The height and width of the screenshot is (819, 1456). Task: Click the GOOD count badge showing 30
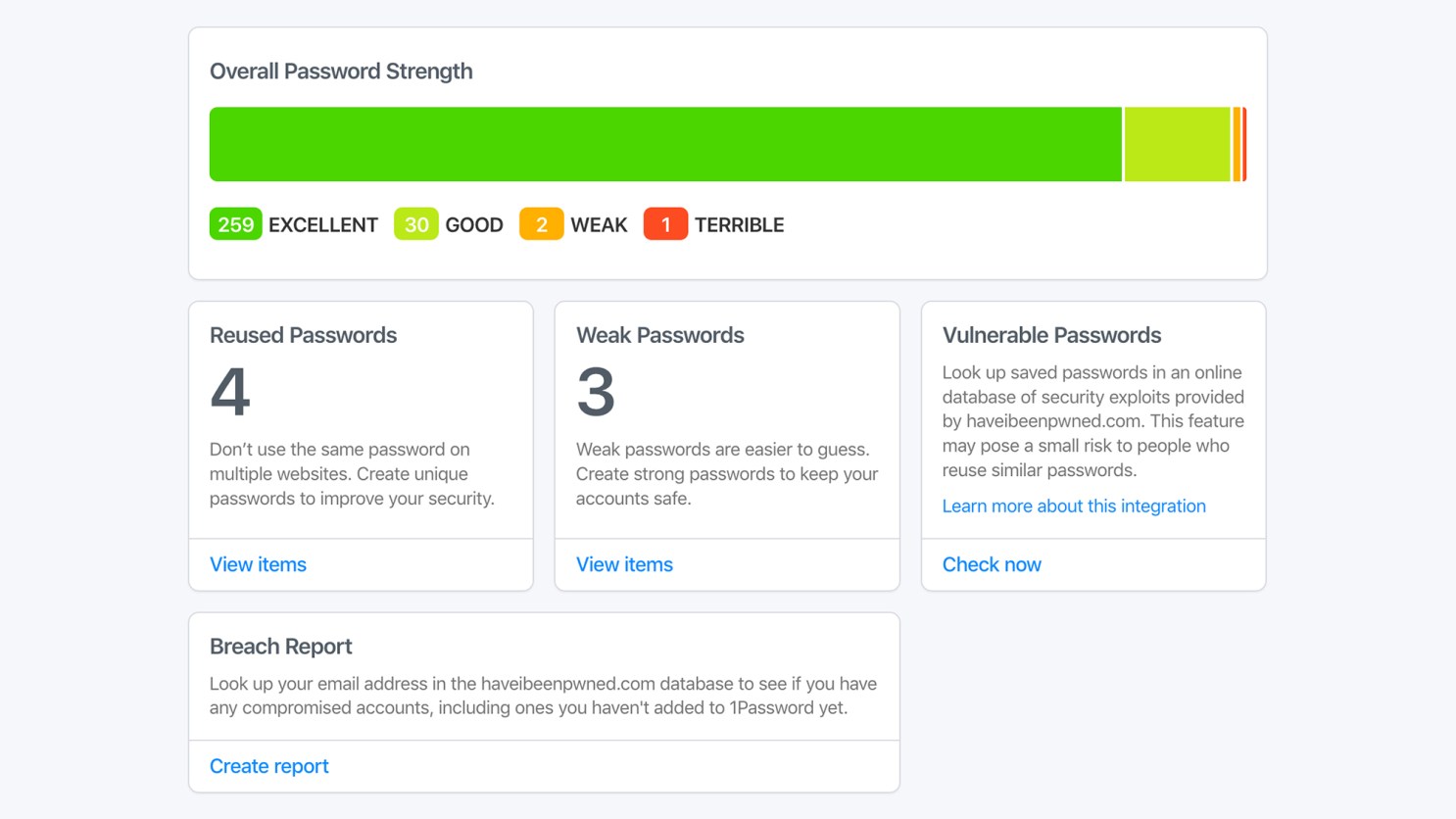click(x=415, y=224)
